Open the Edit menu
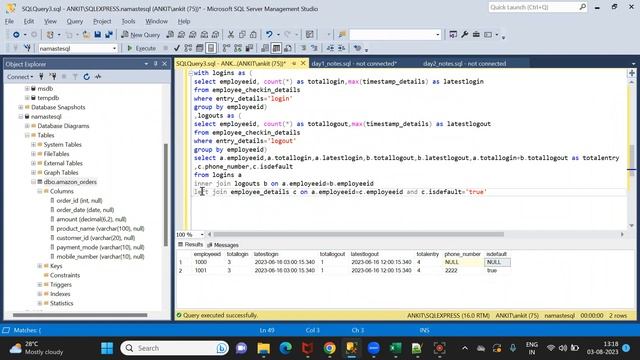Screen dimensions: 640x360 (x=29, y=21)
